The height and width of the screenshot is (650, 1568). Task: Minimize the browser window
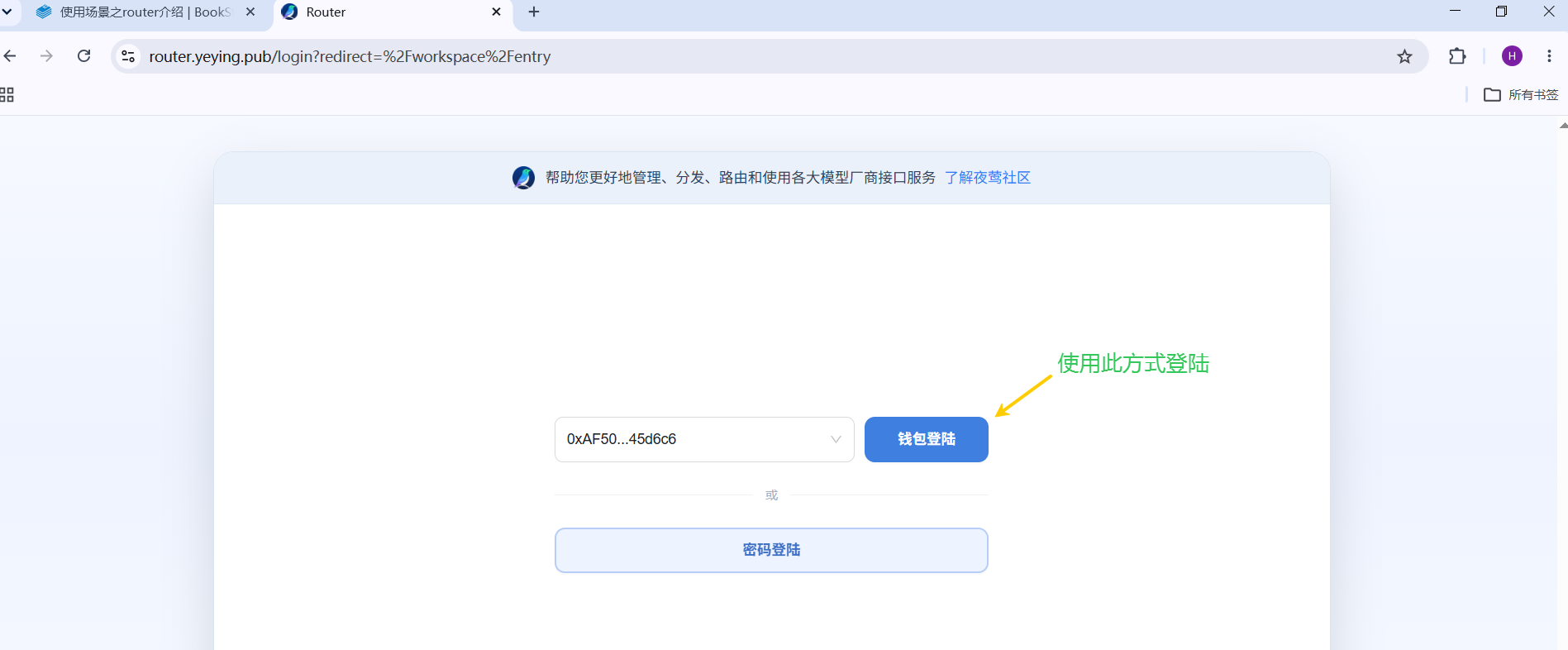(1455, 12)
